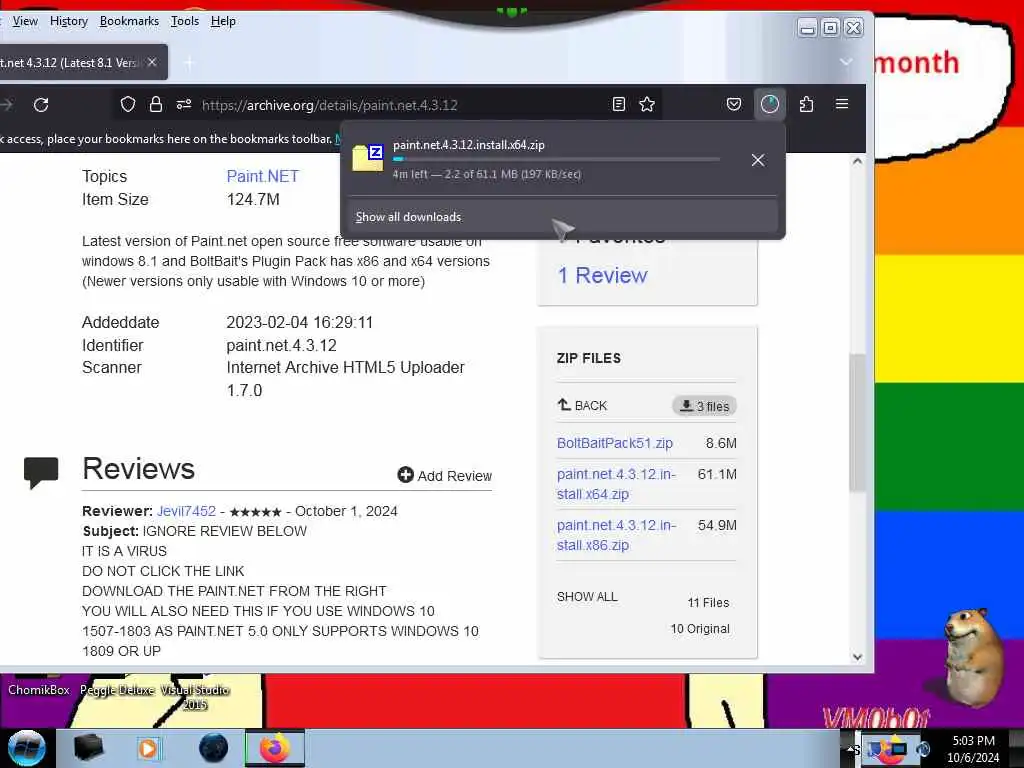
Task: Open the Visual Studio 2015 desktop shortcut
Action: tap(195, 697)
